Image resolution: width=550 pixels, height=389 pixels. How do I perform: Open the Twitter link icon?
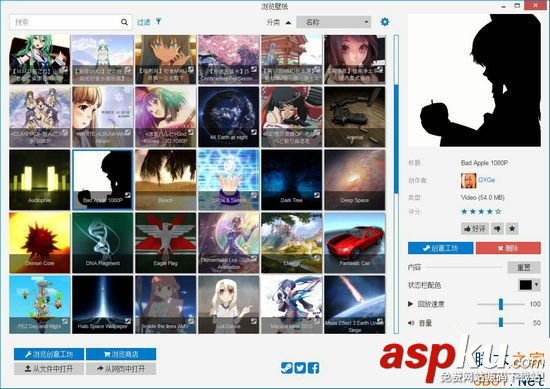coord(300,368)
